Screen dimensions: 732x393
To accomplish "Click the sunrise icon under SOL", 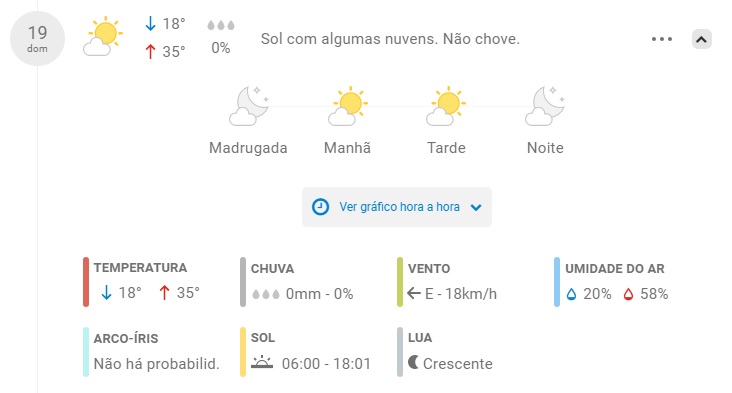I will click(262, 363).
